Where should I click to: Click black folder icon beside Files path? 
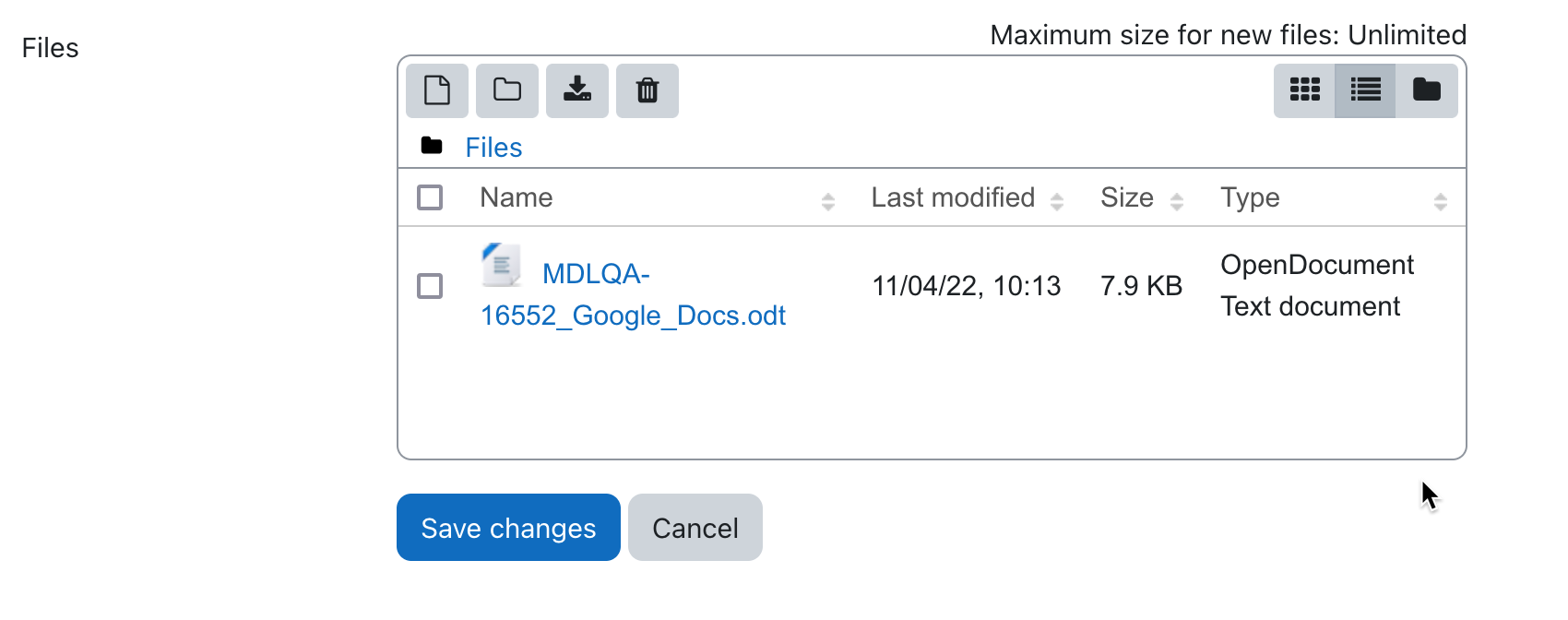tap(432, 146)
